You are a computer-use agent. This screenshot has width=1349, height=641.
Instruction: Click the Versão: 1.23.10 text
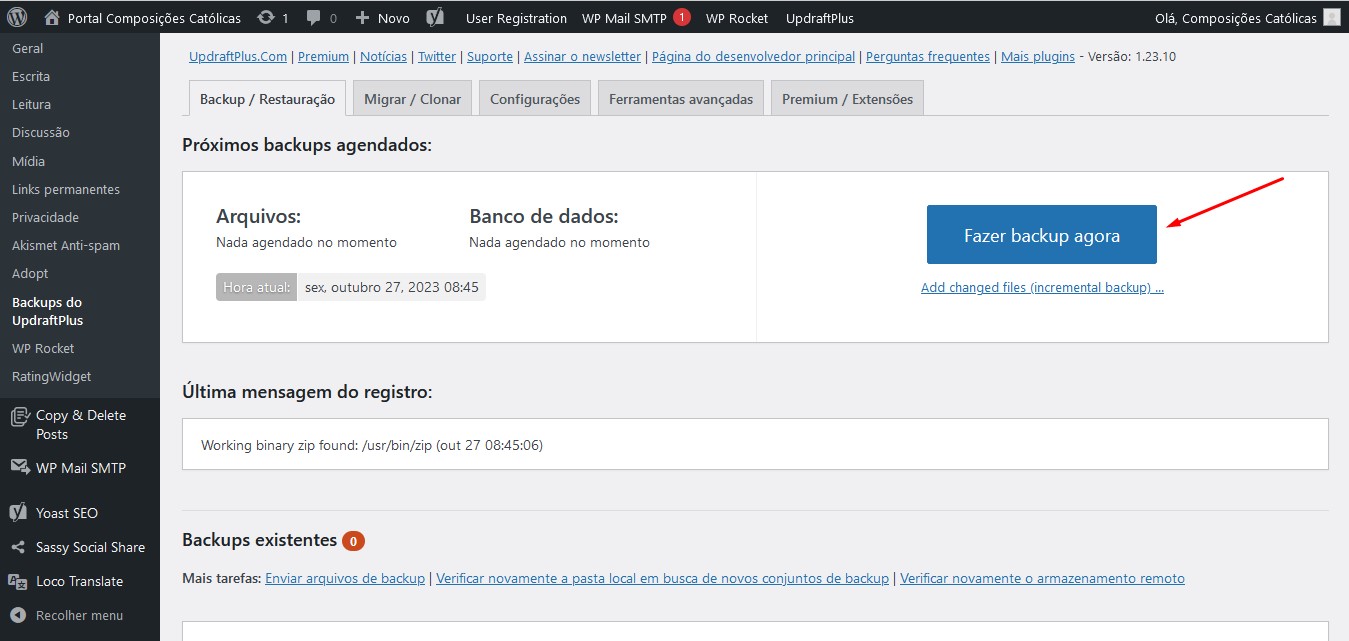click(1131, 57)
